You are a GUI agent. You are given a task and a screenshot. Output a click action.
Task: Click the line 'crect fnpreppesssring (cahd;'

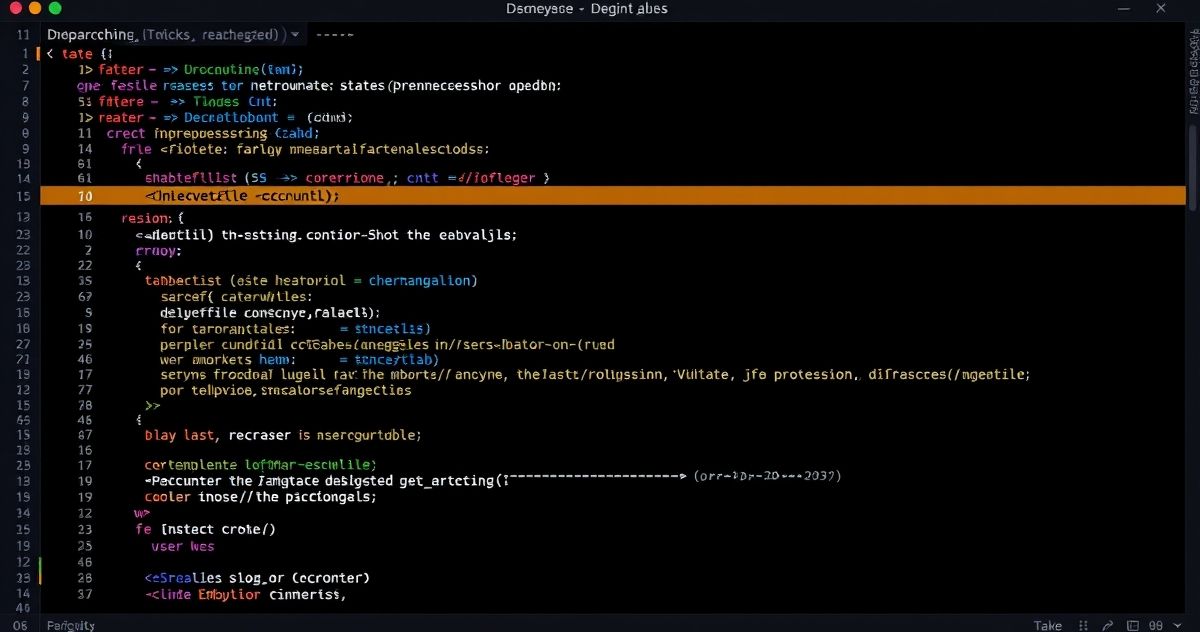click(212, 133)
